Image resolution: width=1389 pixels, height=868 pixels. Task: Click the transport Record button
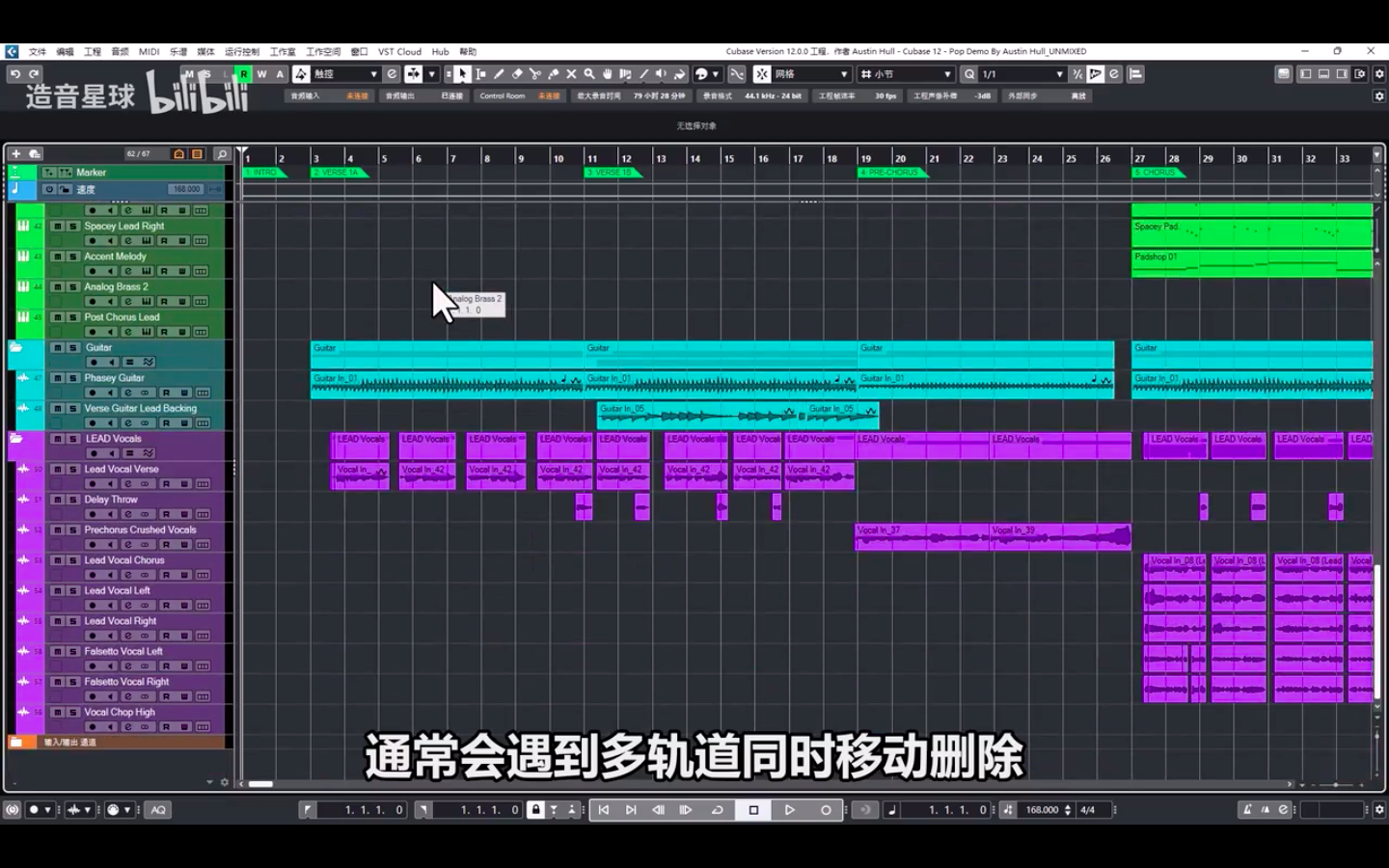[x=826, y=810]
